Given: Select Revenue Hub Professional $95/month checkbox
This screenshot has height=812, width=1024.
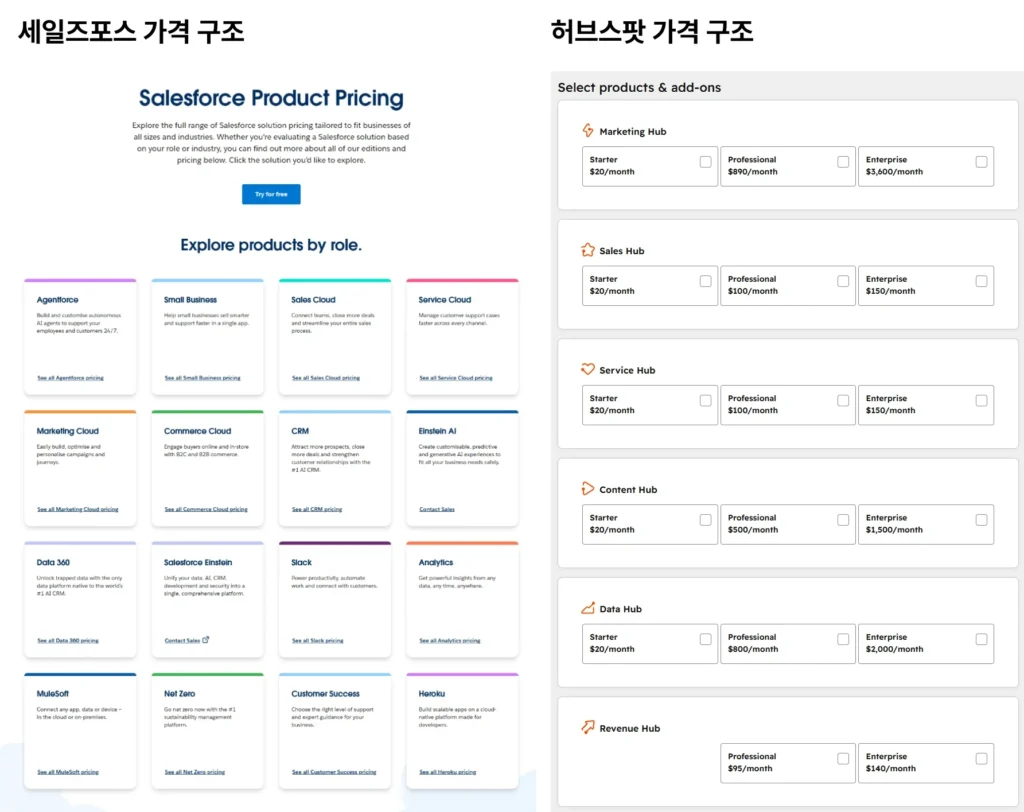Looking at the screenshot, I should click(843, 758).
